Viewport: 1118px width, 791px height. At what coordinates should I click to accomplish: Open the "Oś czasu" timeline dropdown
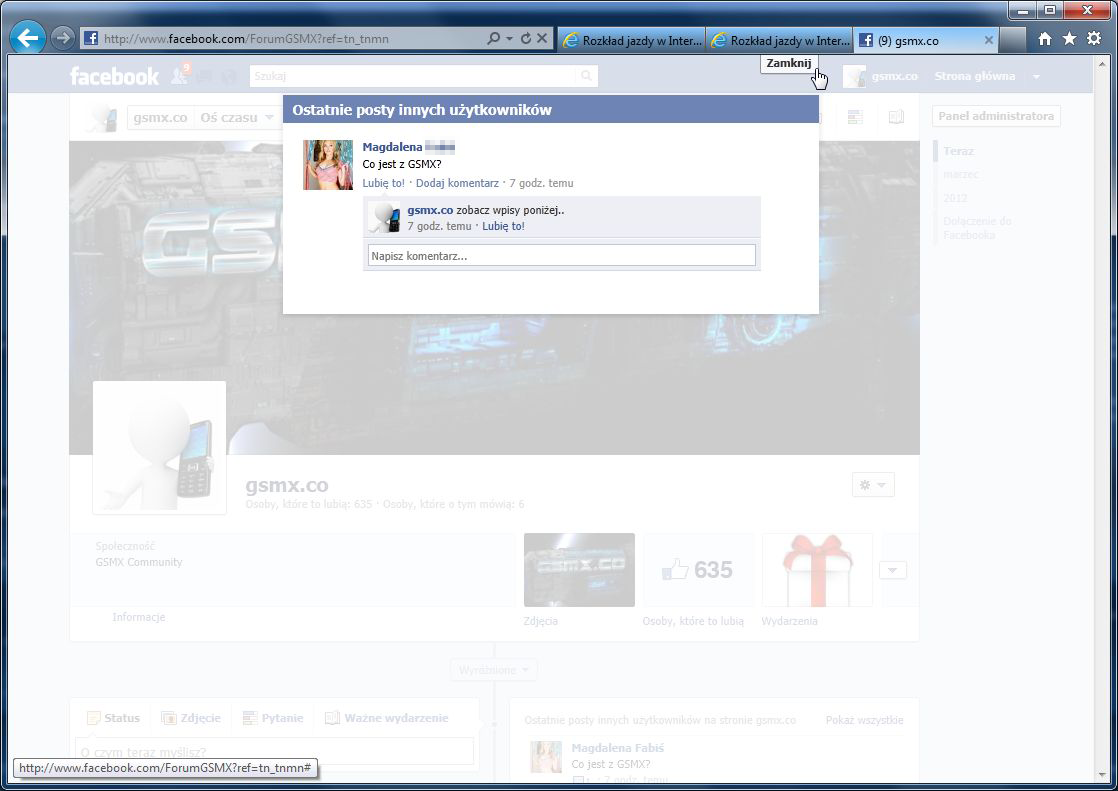236,118
